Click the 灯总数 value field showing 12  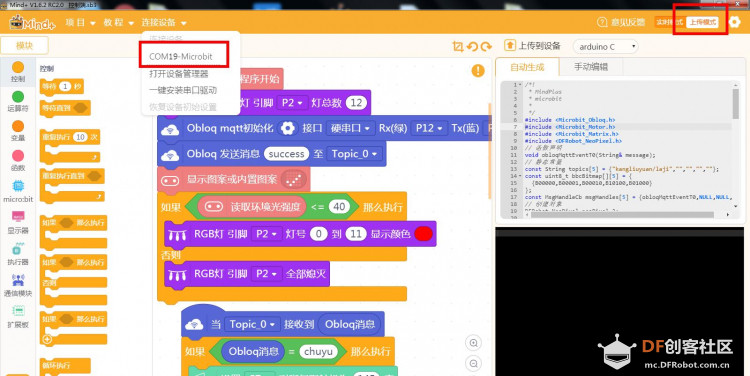click(356, 103)
